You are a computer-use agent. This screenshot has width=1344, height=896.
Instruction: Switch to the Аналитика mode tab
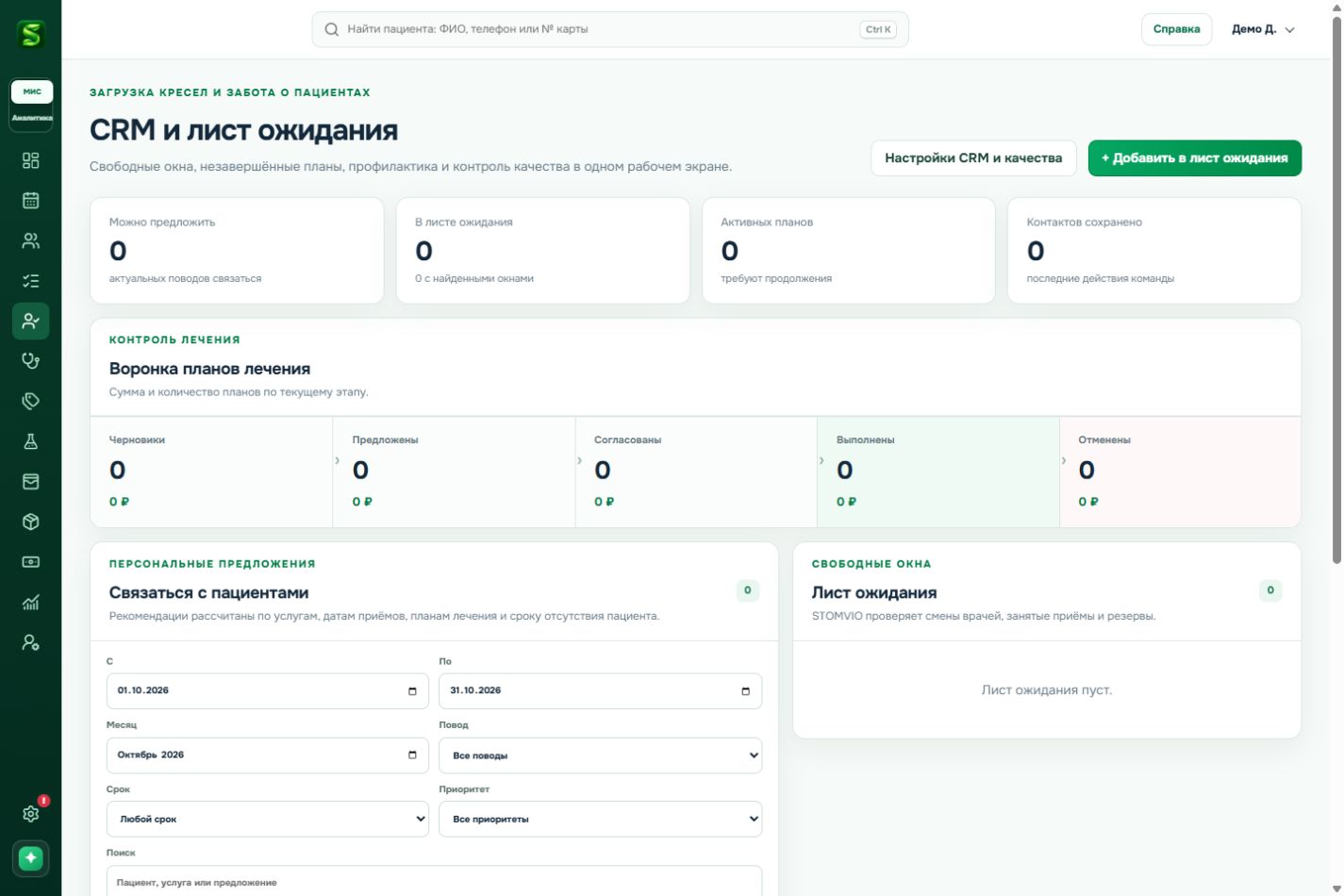pos(32,118)
